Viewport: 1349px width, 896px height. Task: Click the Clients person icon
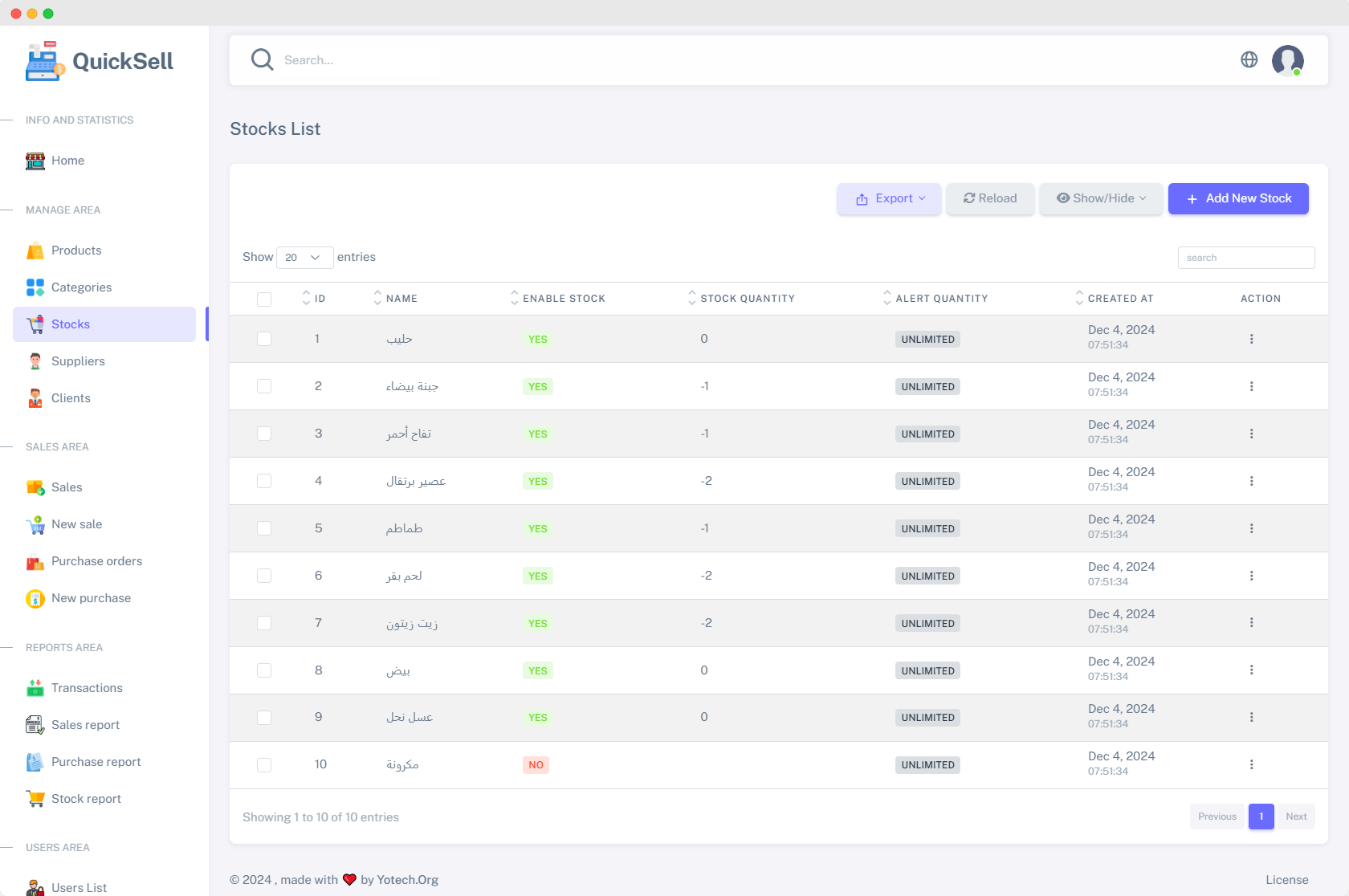click(x=35, y=398)
